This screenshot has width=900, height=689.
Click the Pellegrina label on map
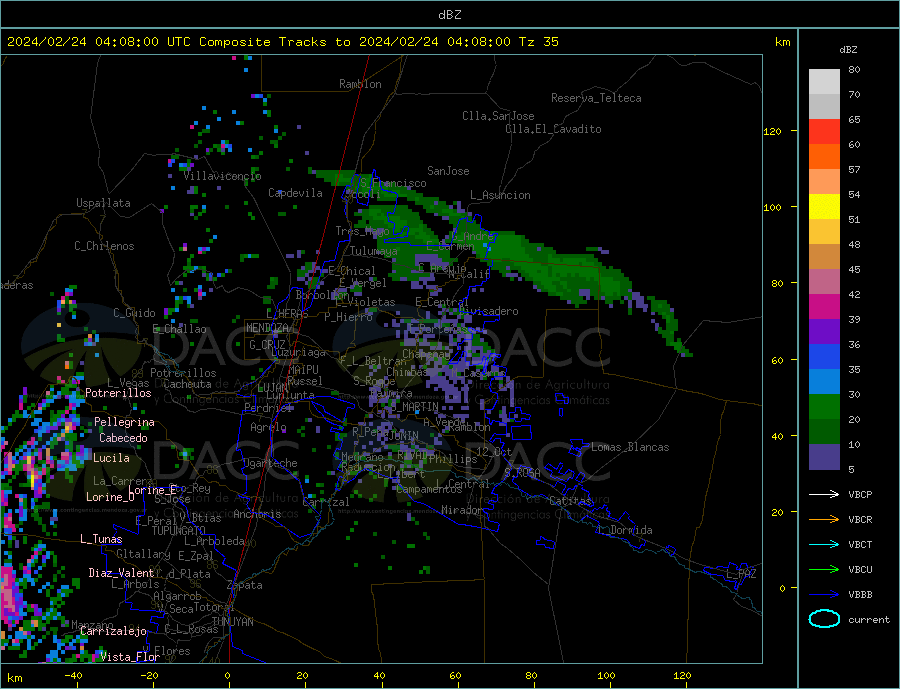pyautogui.click(x=125, y=422)
